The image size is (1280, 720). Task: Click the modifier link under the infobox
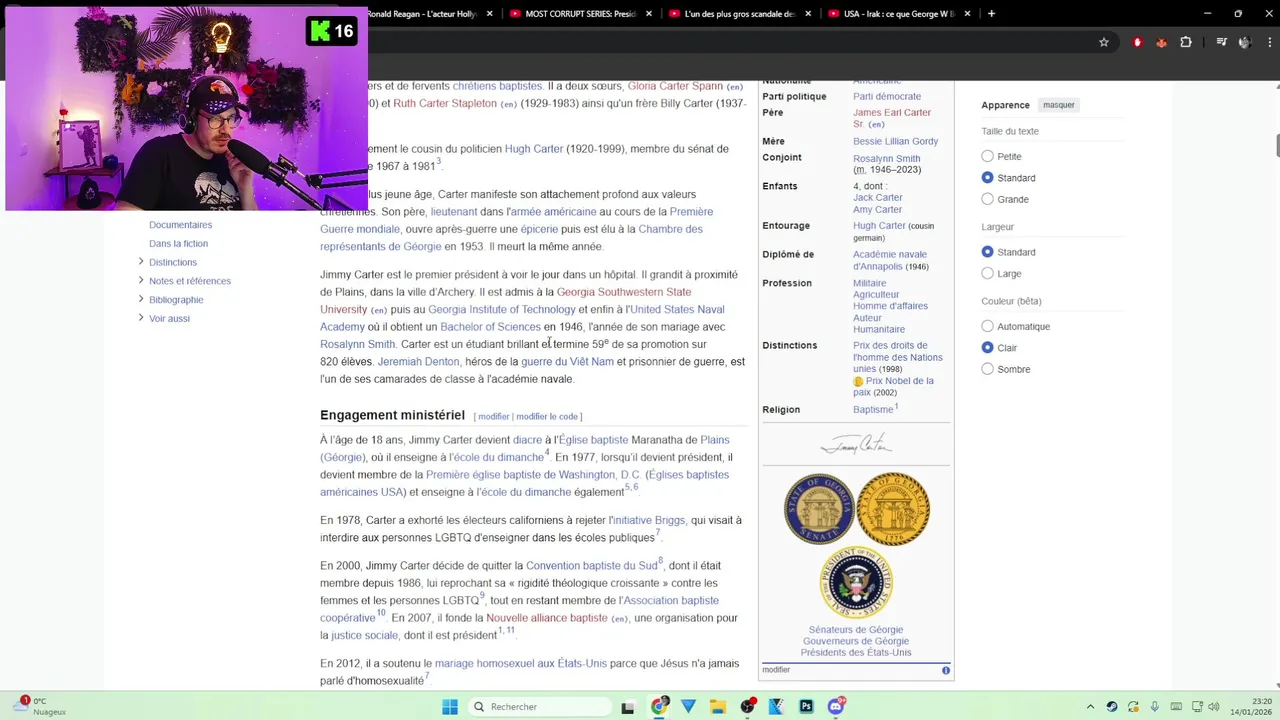776,670
